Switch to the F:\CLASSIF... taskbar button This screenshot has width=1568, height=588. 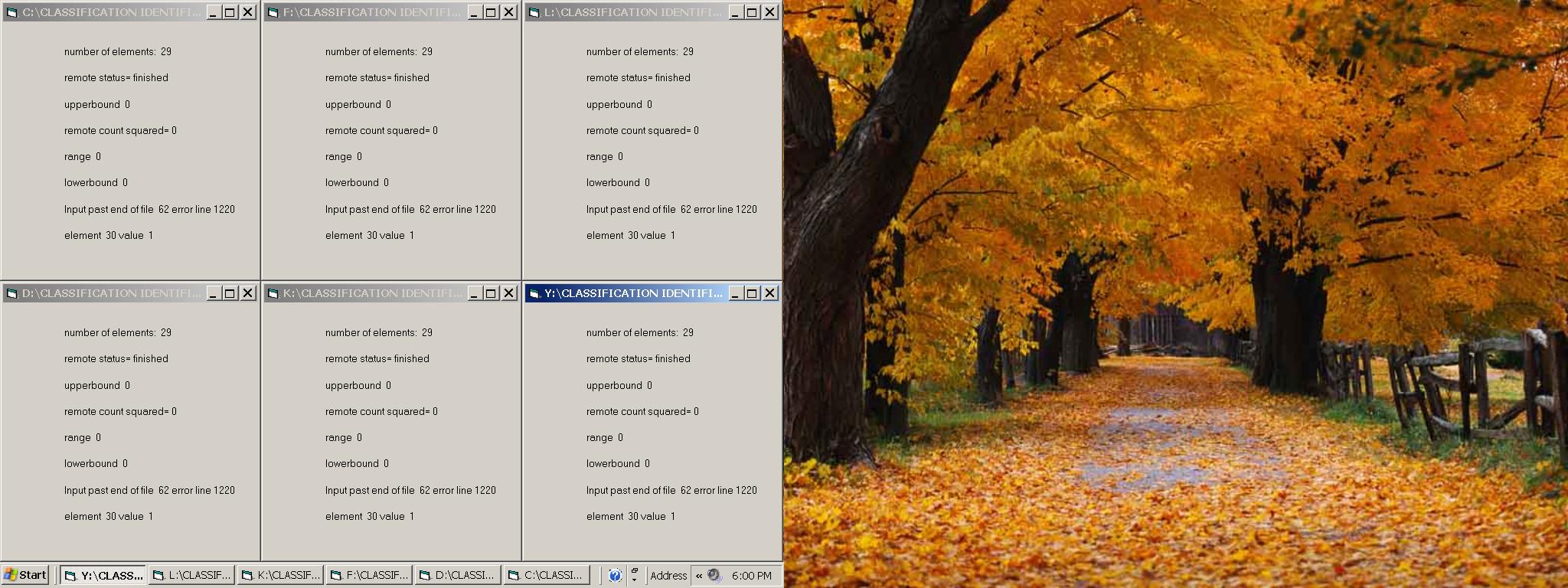[x=369, y=575]
